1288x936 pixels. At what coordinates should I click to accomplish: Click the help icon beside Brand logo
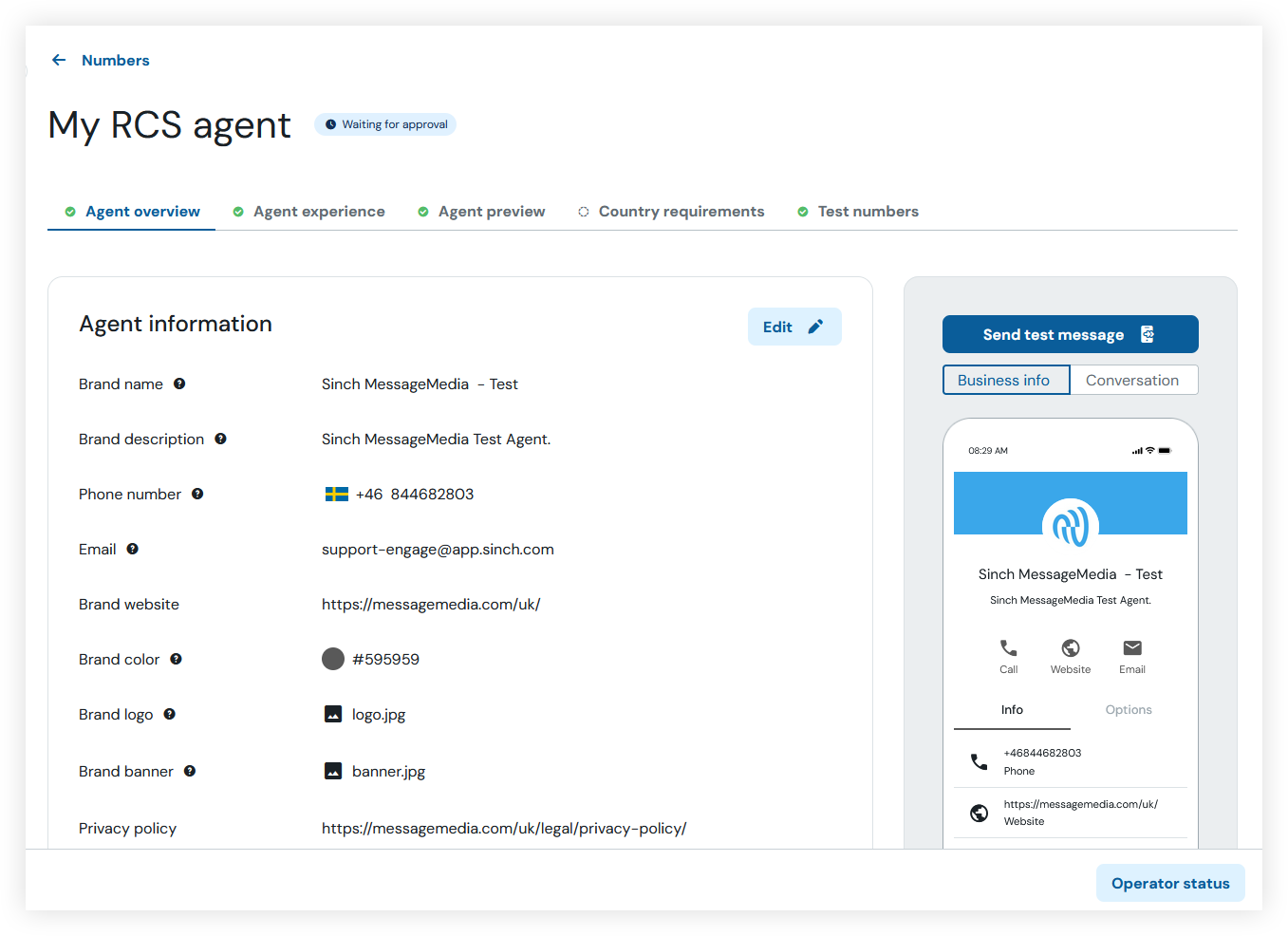tap(170, 714)
